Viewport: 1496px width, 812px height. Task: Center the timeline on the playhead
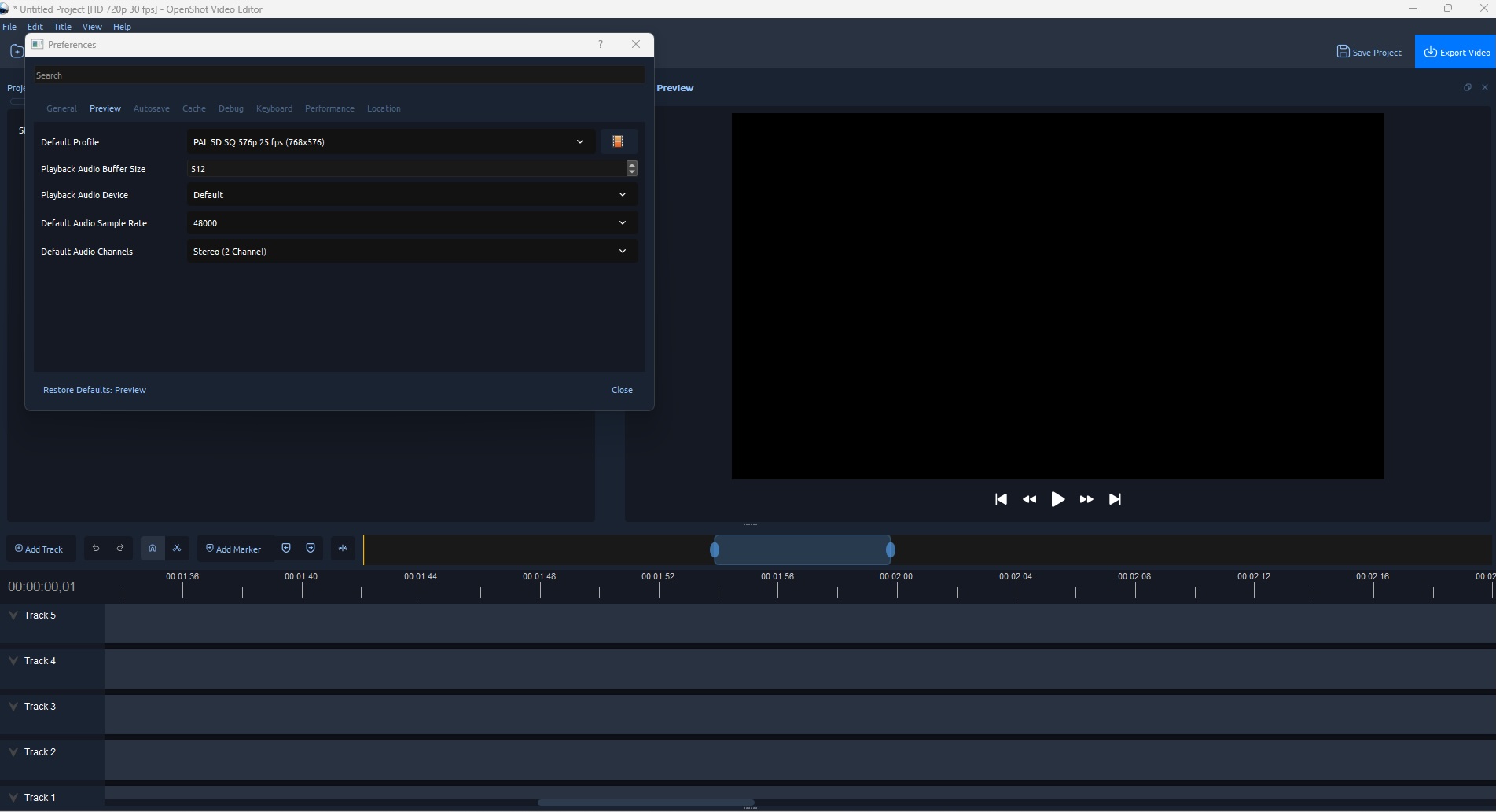[343, 548]
